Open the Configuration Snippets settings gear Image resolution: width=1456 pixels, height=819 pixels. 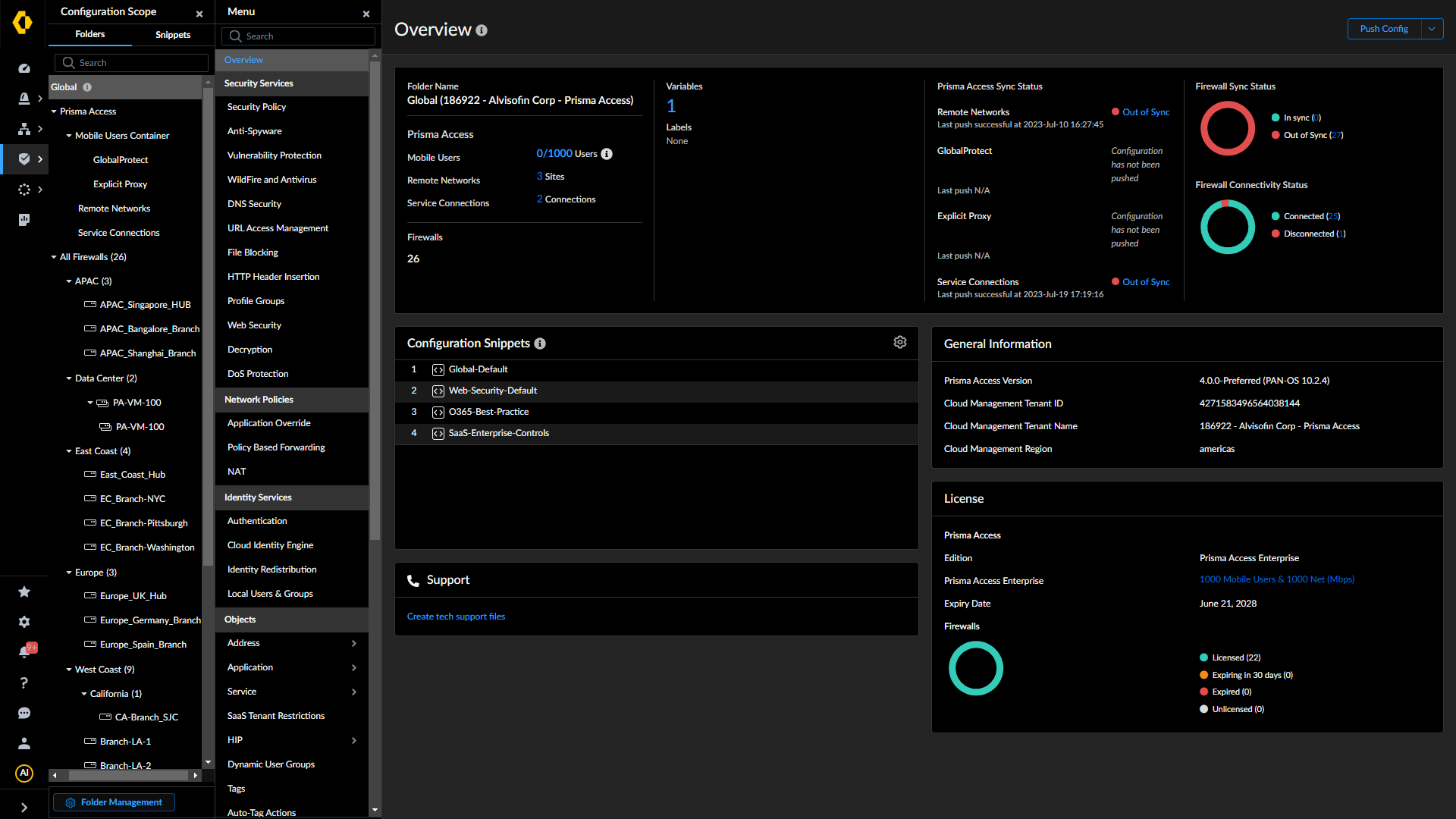coord(900,342)
